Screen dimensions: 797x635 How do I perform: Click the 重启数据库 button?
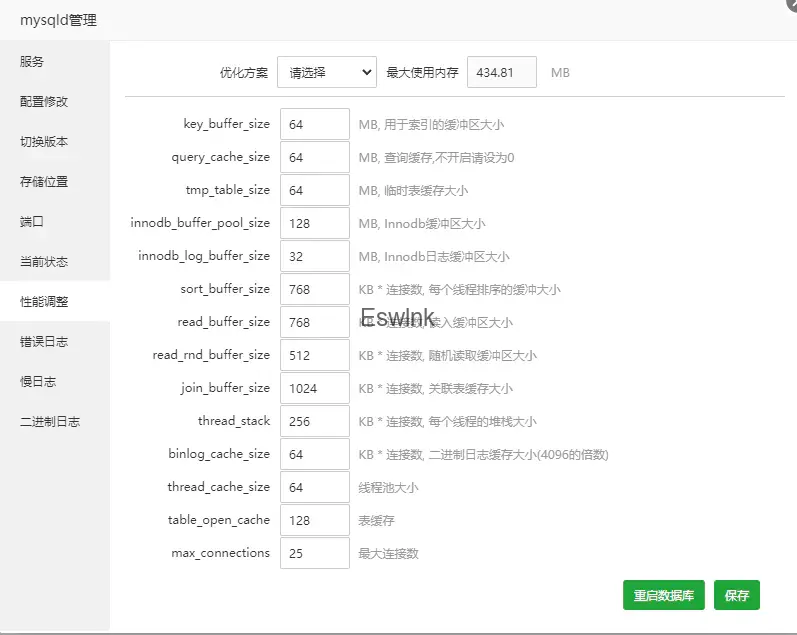point(664,595)
